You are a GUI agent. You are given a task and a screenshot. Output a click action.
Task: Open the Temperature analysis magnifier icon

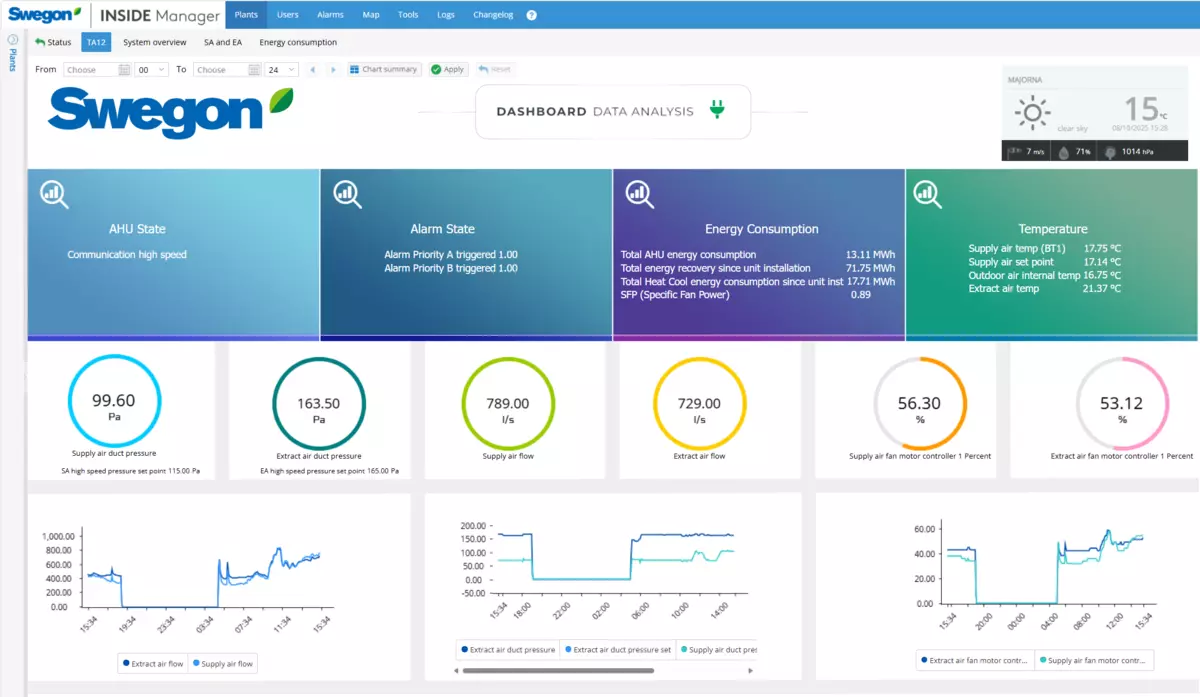coord(931,194)
